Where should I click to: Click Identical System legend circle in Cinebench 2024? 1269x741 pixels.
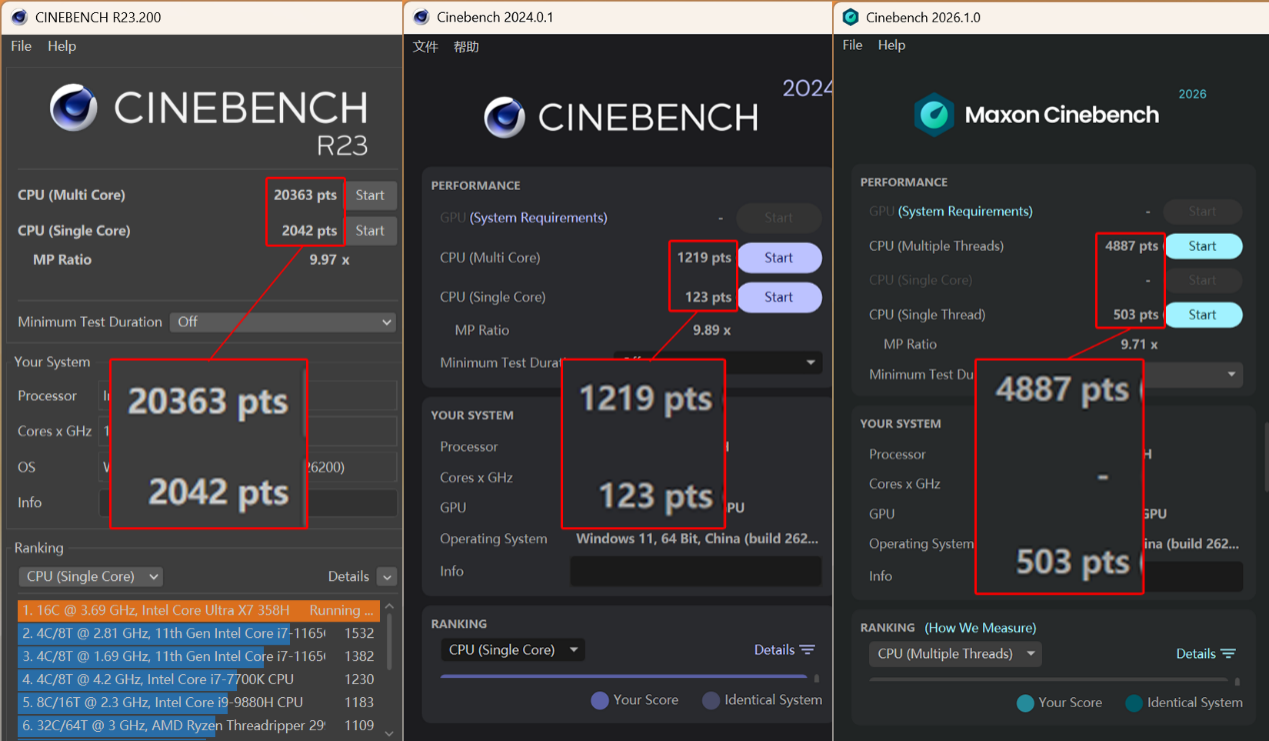pyautogui.click(x=711, y=700)
